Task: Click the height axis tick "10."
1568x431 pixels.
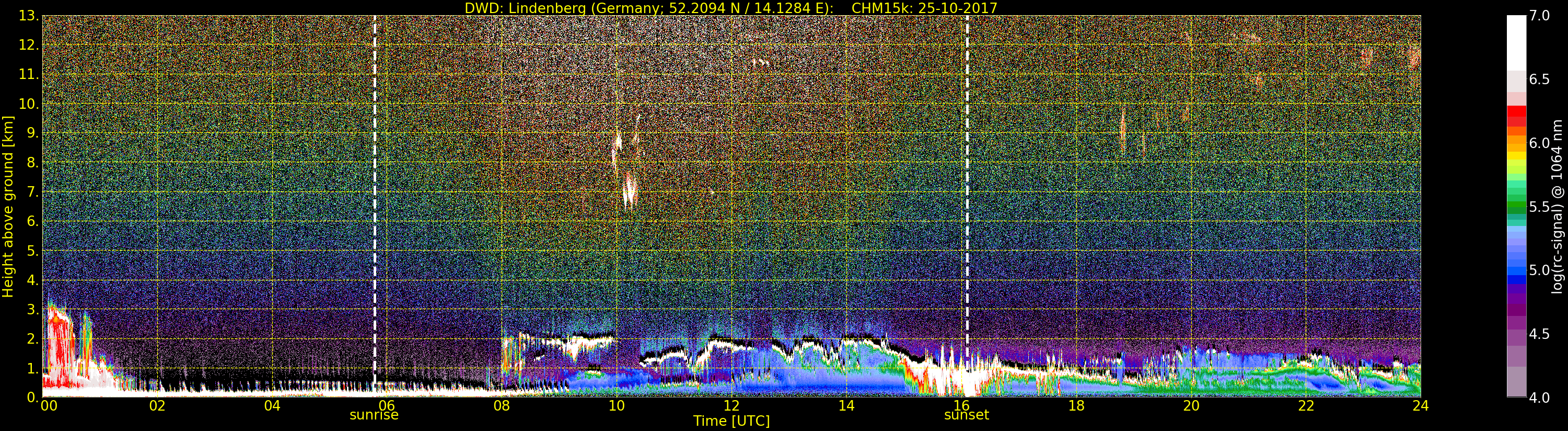Action: click(x=29, y=104)
